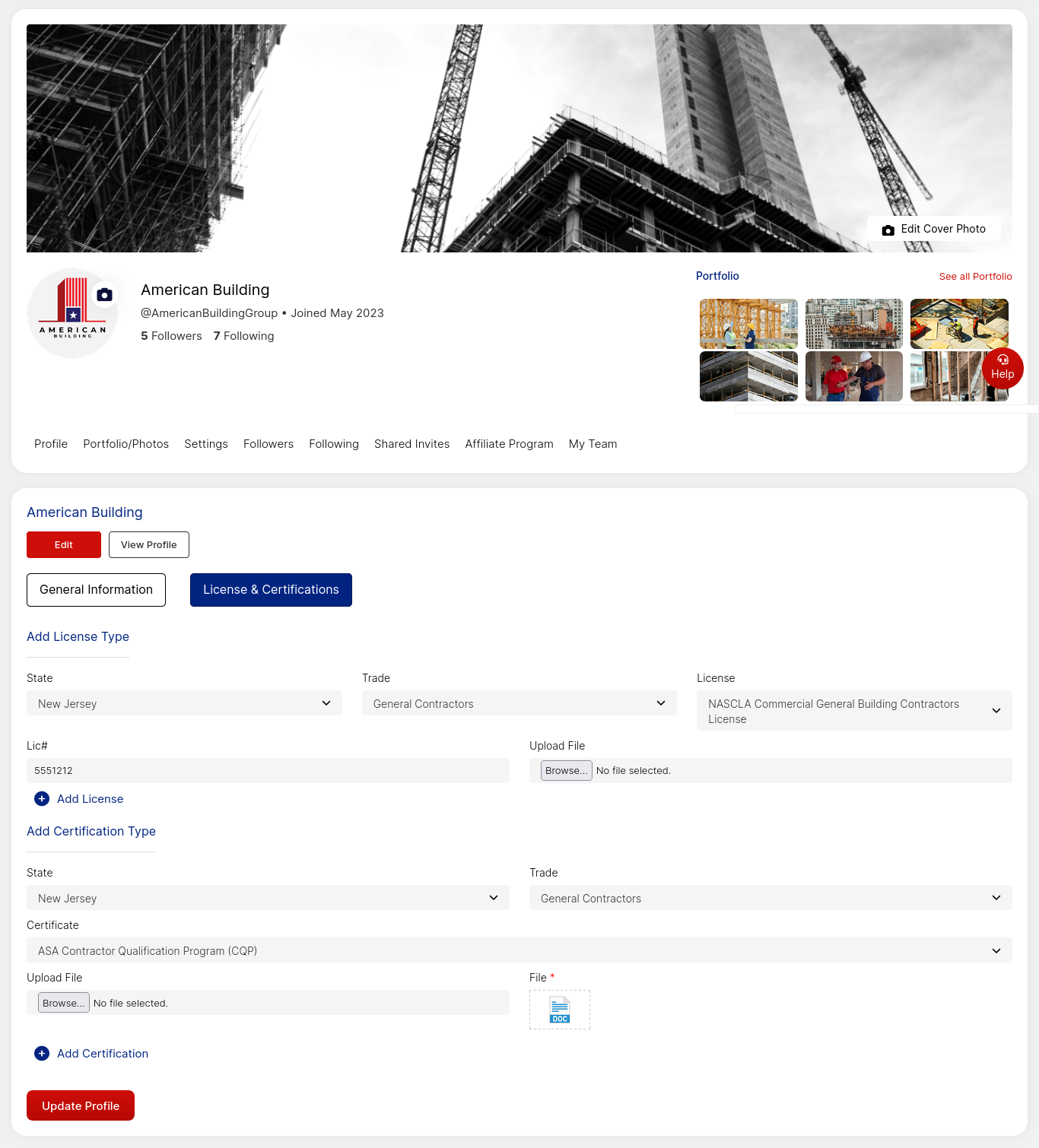
Task: View the red-shirted workers portfolio photo
Action: pyautogui.click(x=853, y=376)
